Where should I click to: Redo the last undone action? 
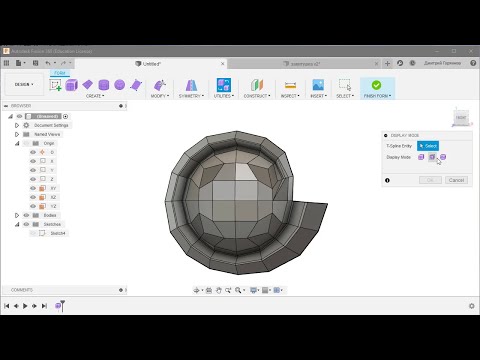63,63
